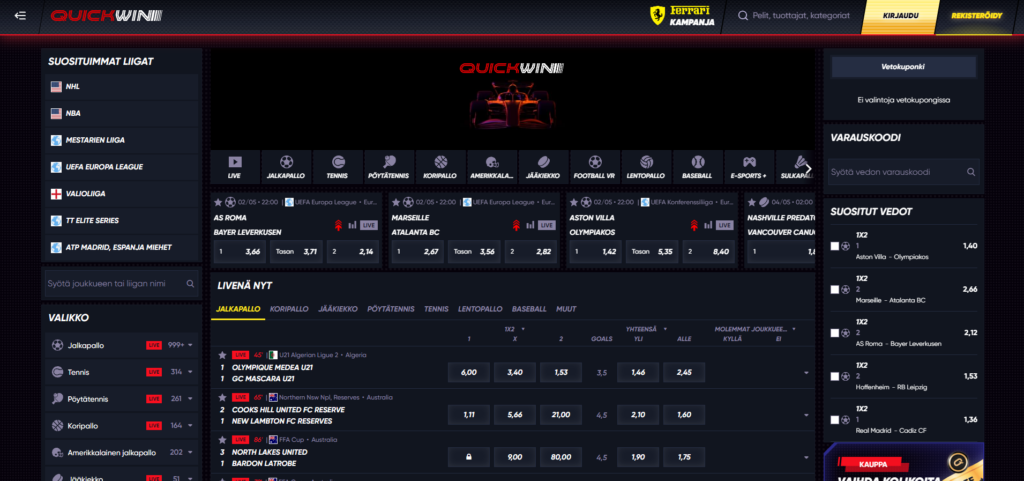The image size is (1024, 481).
Task: Check the Marseille - Atalanta BC popular bet
Action: (x=835, y=289)
